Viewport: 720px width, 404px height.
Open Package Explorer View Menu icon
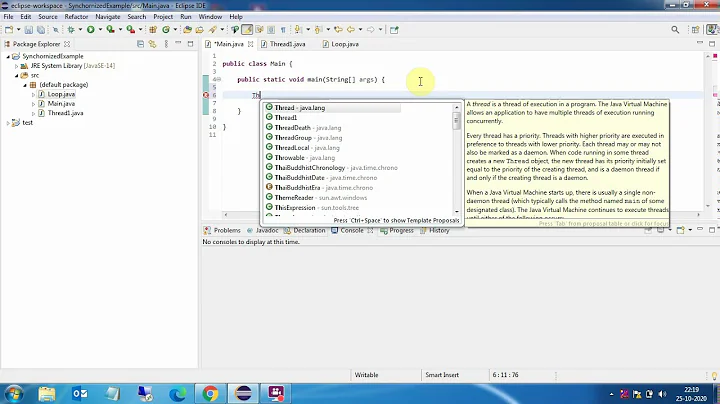166,44
